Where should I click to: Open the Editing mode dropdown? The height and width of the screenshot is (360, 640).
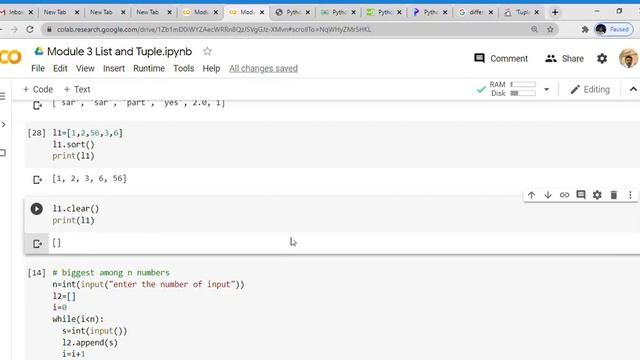click(590, 89)
